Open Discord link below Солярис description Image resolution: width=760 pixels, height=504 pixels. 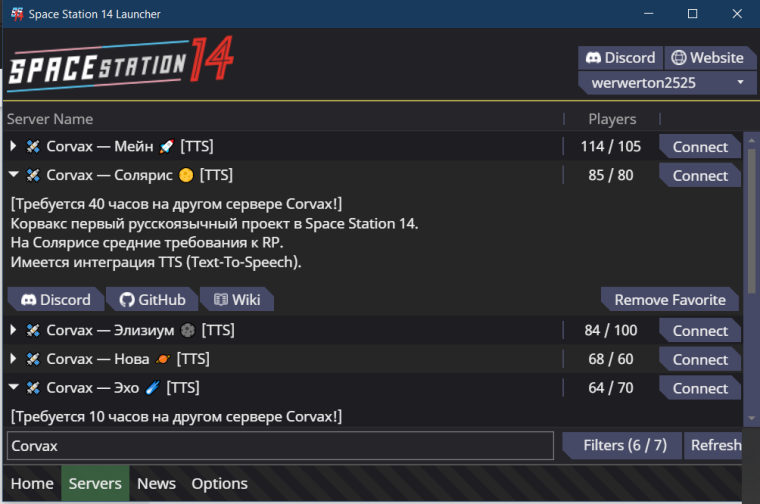(56, 300)
